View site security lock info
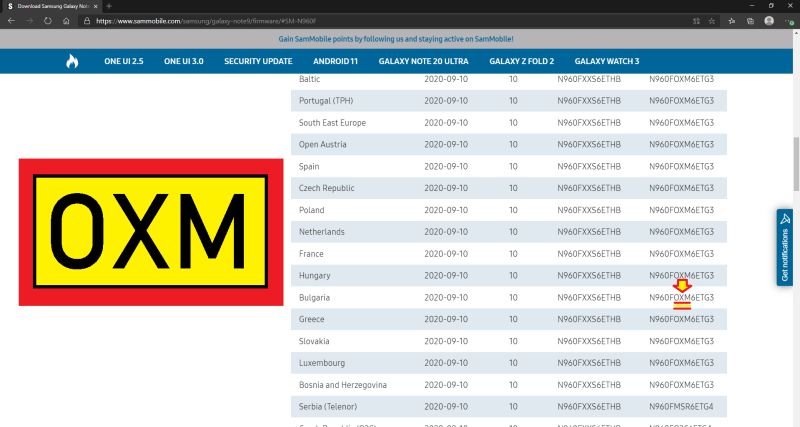 pyautogui.click(x=87, y=21)
